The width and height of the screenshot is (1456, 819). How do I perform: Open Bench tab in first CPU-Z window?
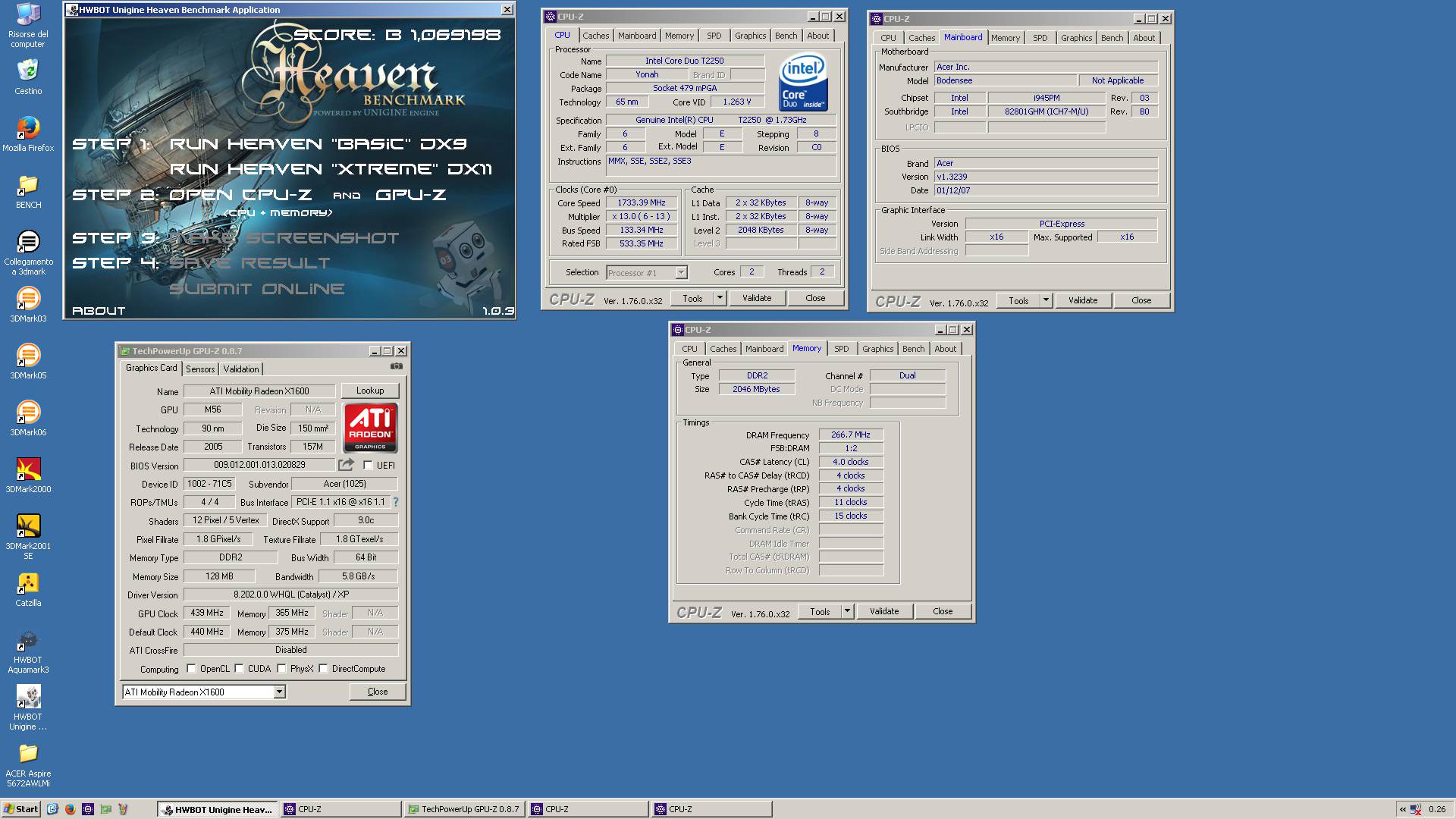click(x=786, y=36)
